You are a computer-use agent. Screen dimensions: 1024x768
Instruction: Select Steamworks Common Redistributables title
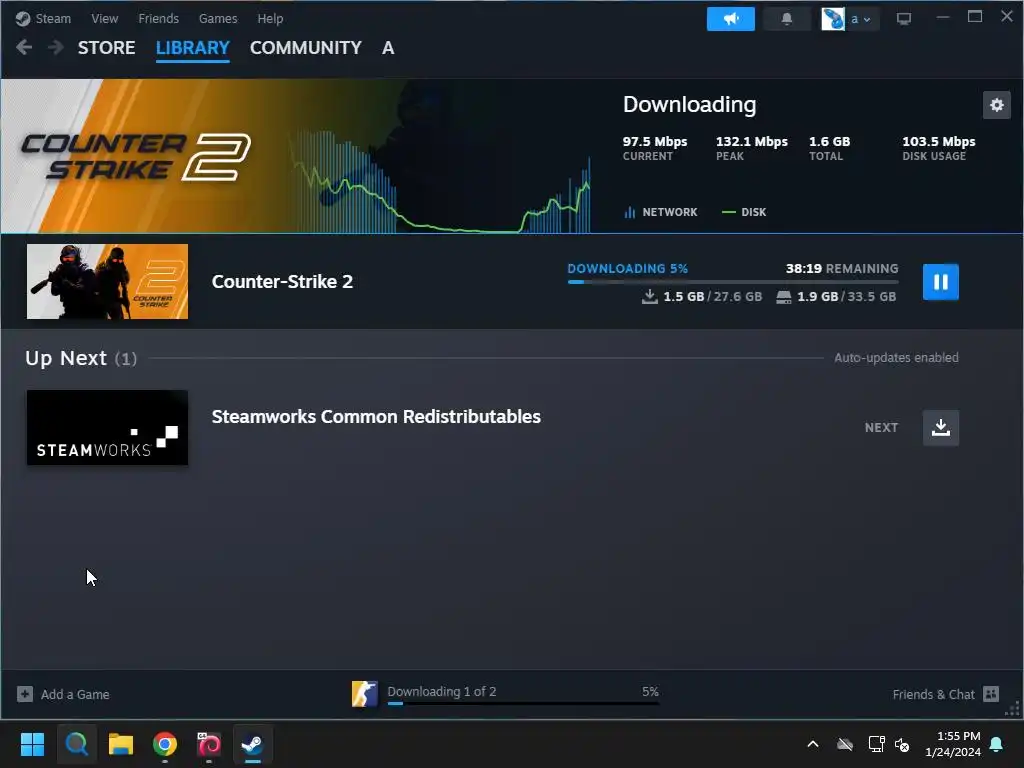coord(376,417)
